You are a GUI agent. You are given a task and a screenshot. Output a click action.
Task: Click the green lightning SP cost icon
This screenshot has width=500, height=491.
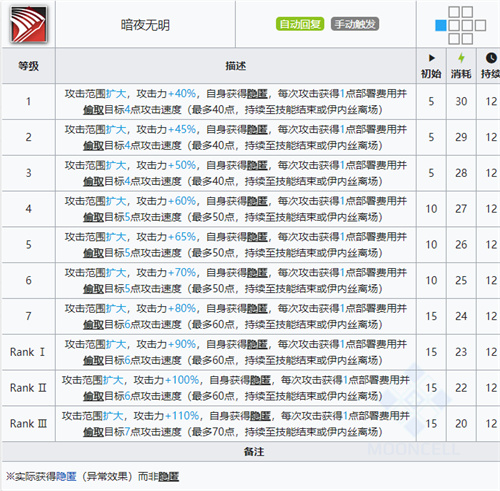[x=461, y=58]
